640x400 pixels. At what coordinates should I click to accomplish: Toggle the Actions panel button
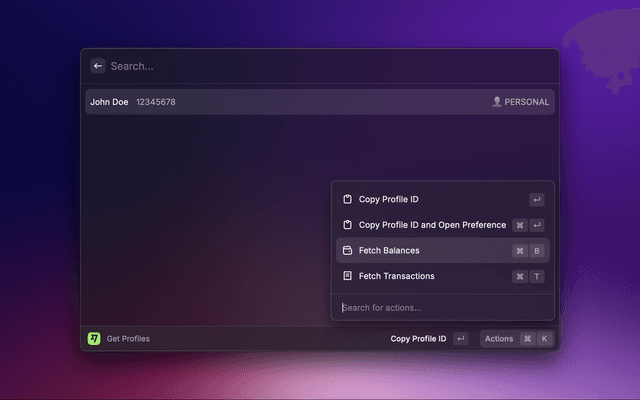tap(499, 339)
